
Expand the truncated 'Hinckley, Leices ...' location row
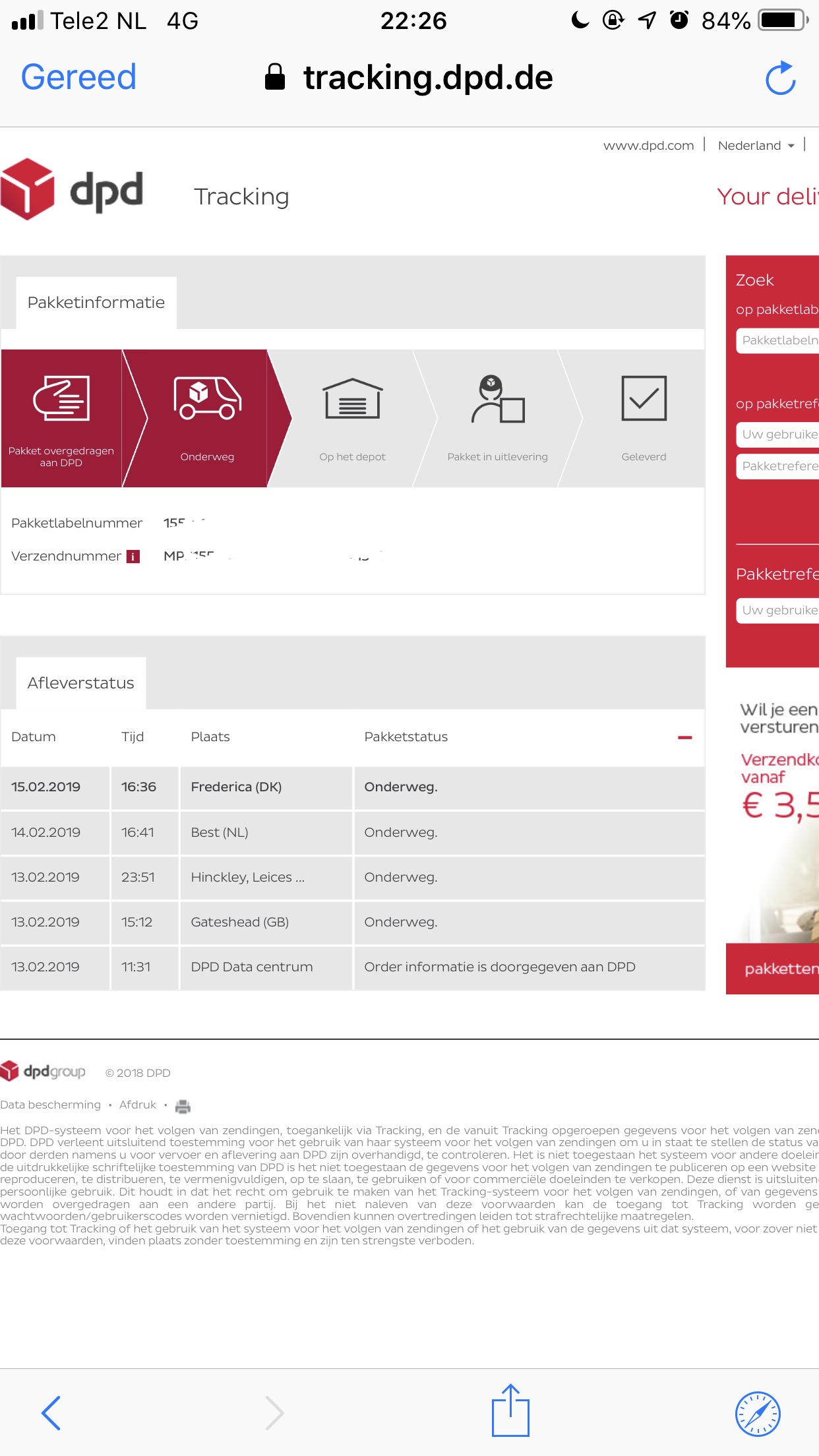pyautogui.click(x=247, y=877)
